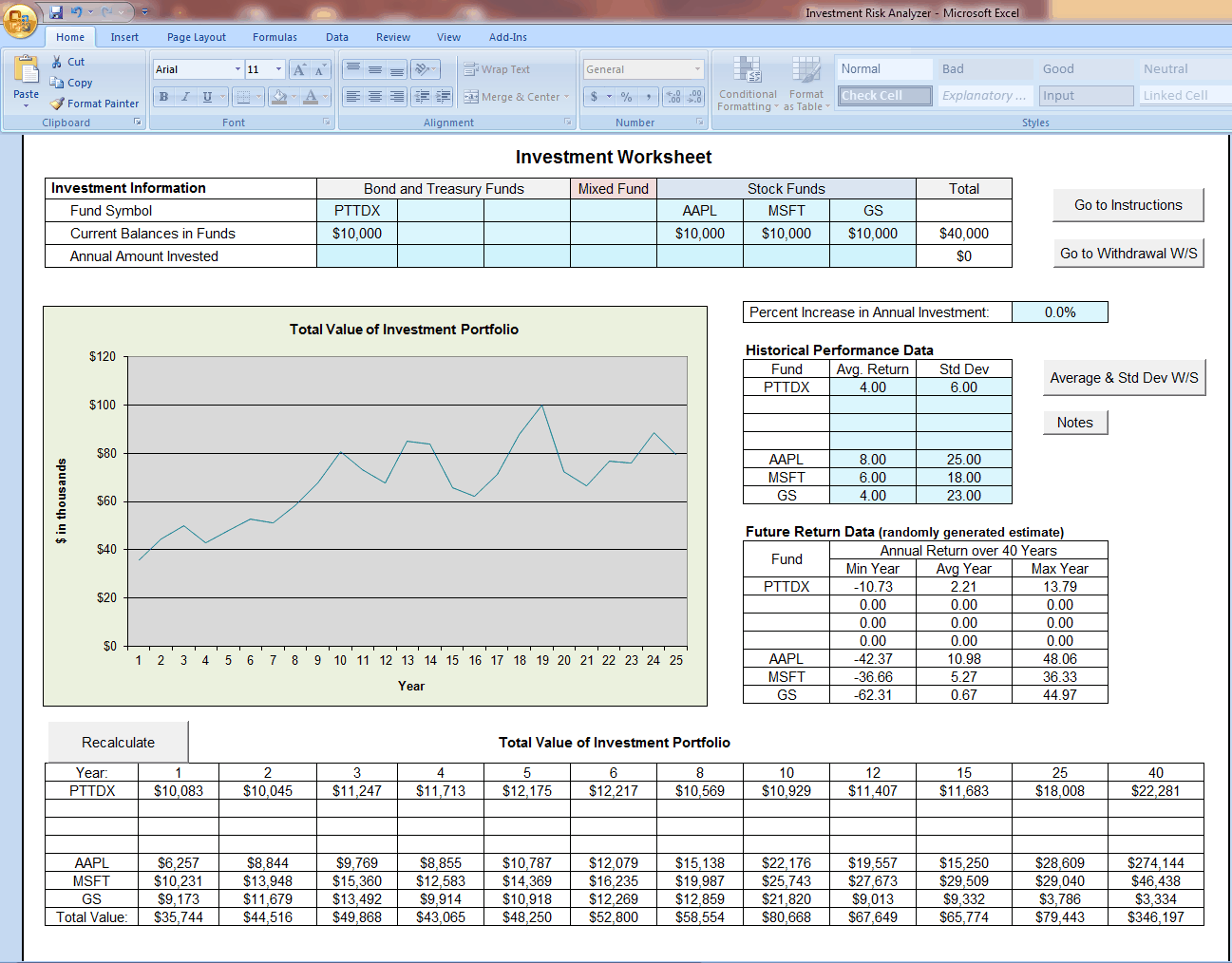
Task: Select the PTTDX Annual Amount Invested cell
Action: tap(357, 256)
